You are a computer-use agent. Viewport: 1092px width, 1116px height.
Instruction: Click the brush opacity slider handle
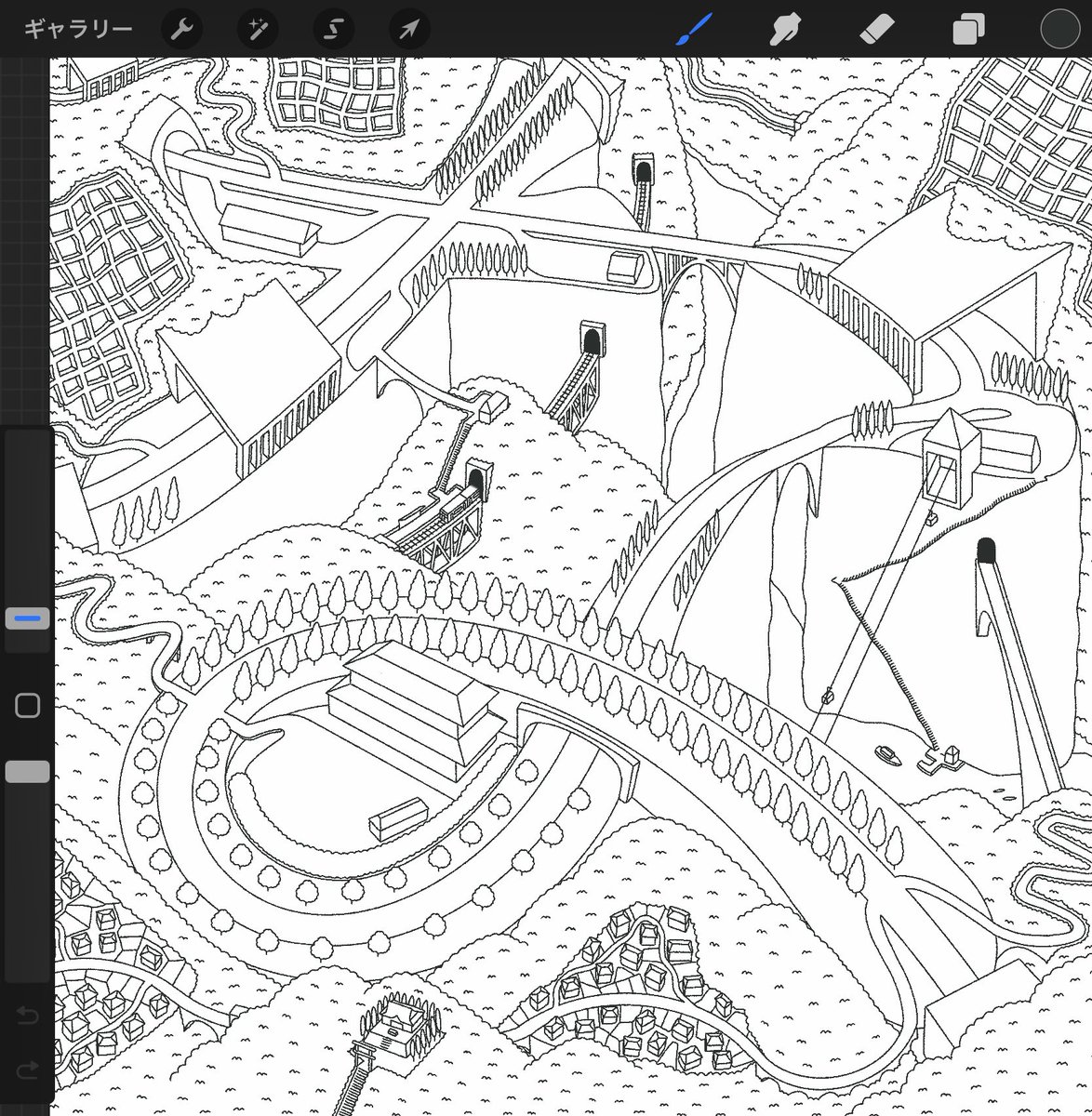pos(28,772)
